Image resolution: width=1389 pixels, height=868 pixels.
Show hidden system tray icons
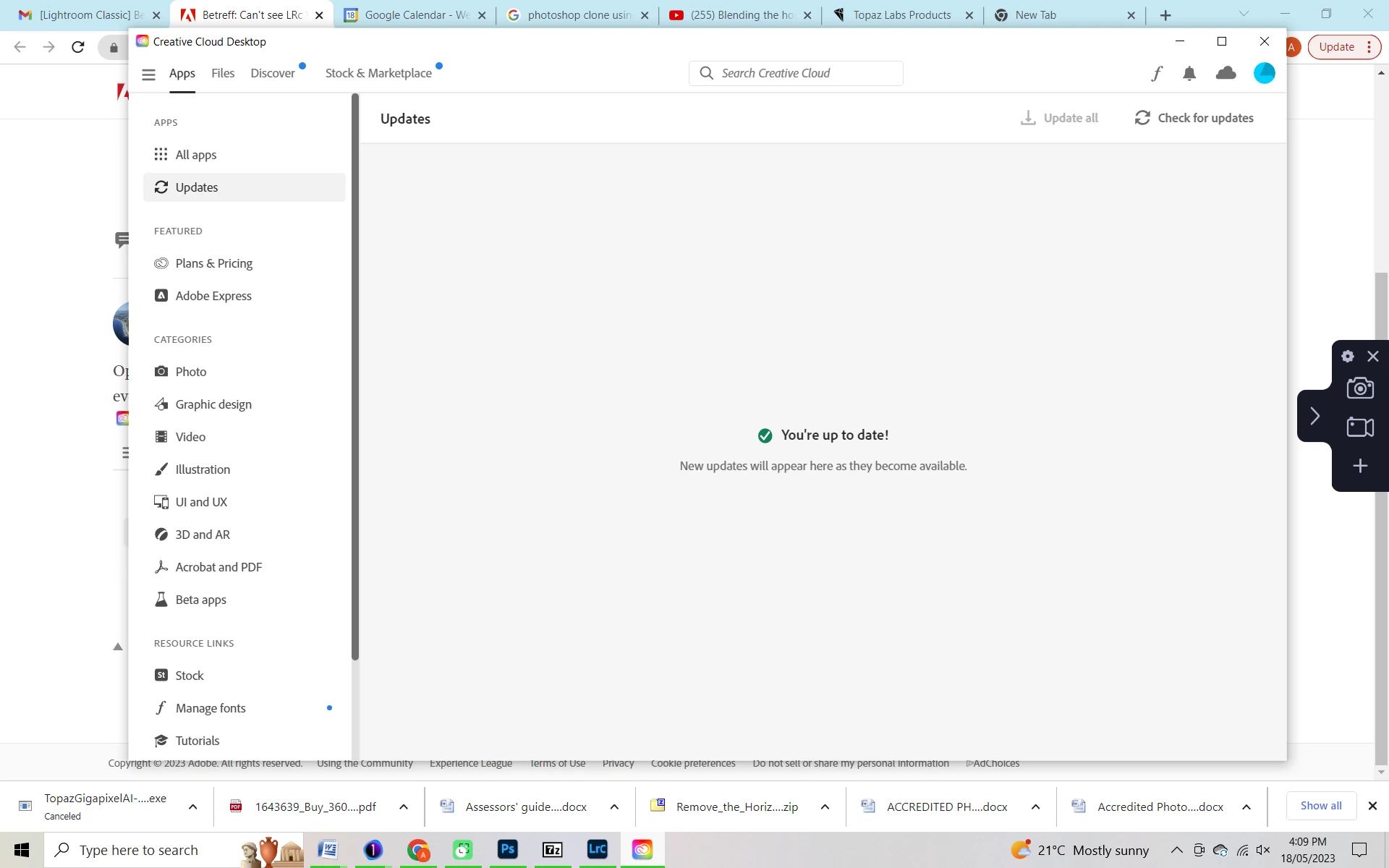[x=1176, y=850]
